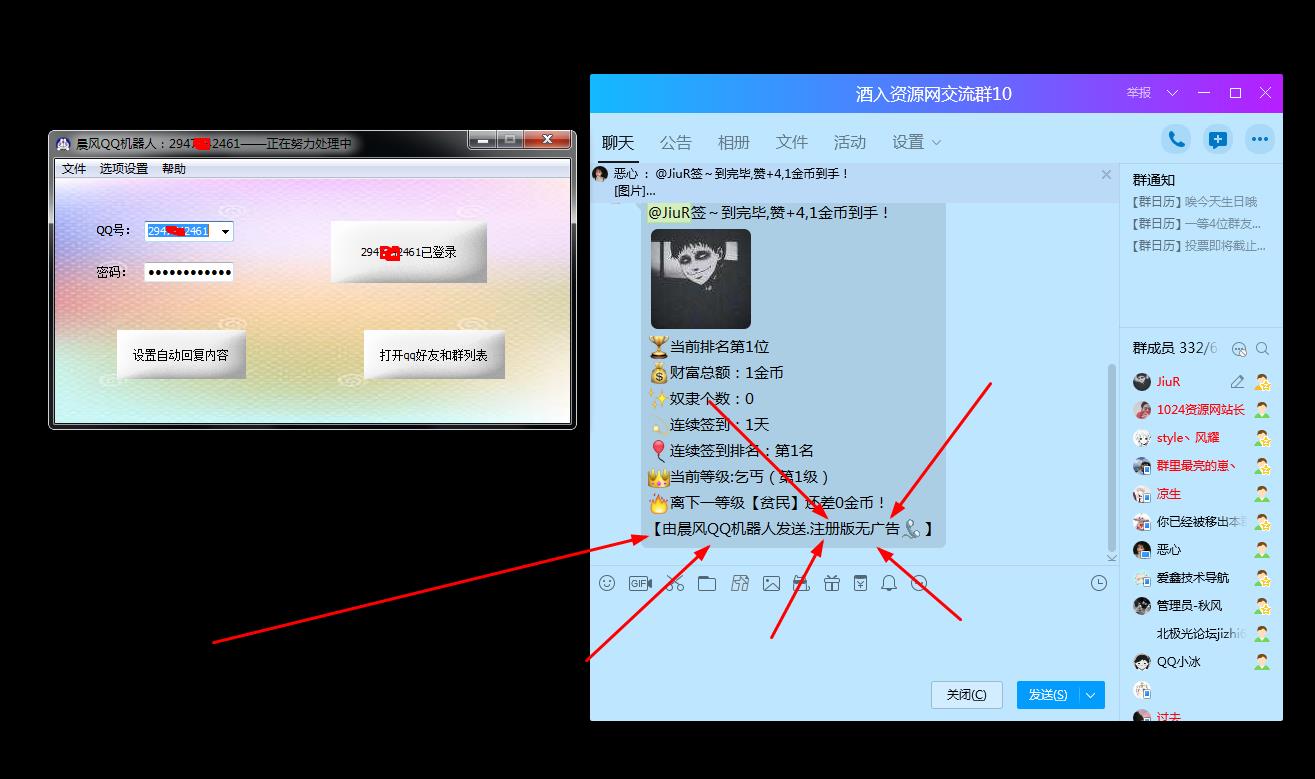The image size is (1315, 779).
Task: Select member 北极光论坛
Action: tap(1201, 634)
